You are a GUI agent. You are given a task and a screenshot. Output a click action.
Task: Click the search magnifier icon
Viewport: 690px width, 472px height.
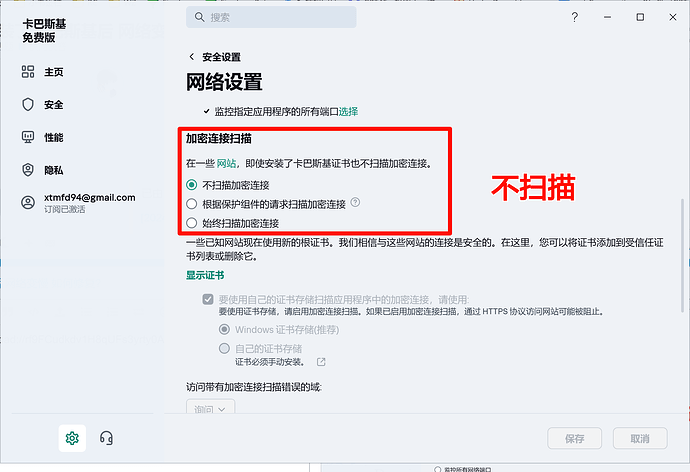[x=199, y=17]
